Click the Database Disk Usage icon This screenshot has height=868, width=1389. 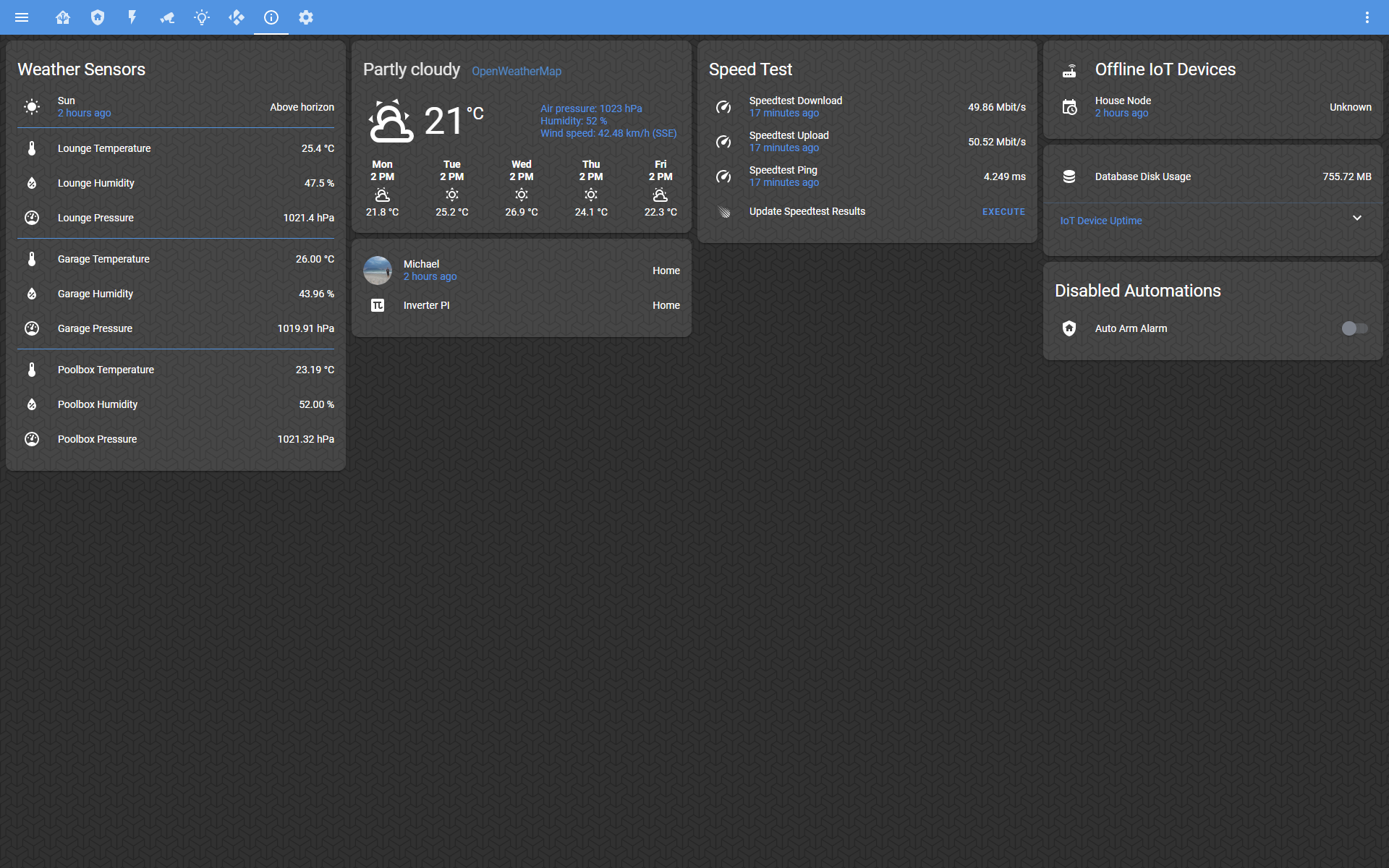[1069, 176]
